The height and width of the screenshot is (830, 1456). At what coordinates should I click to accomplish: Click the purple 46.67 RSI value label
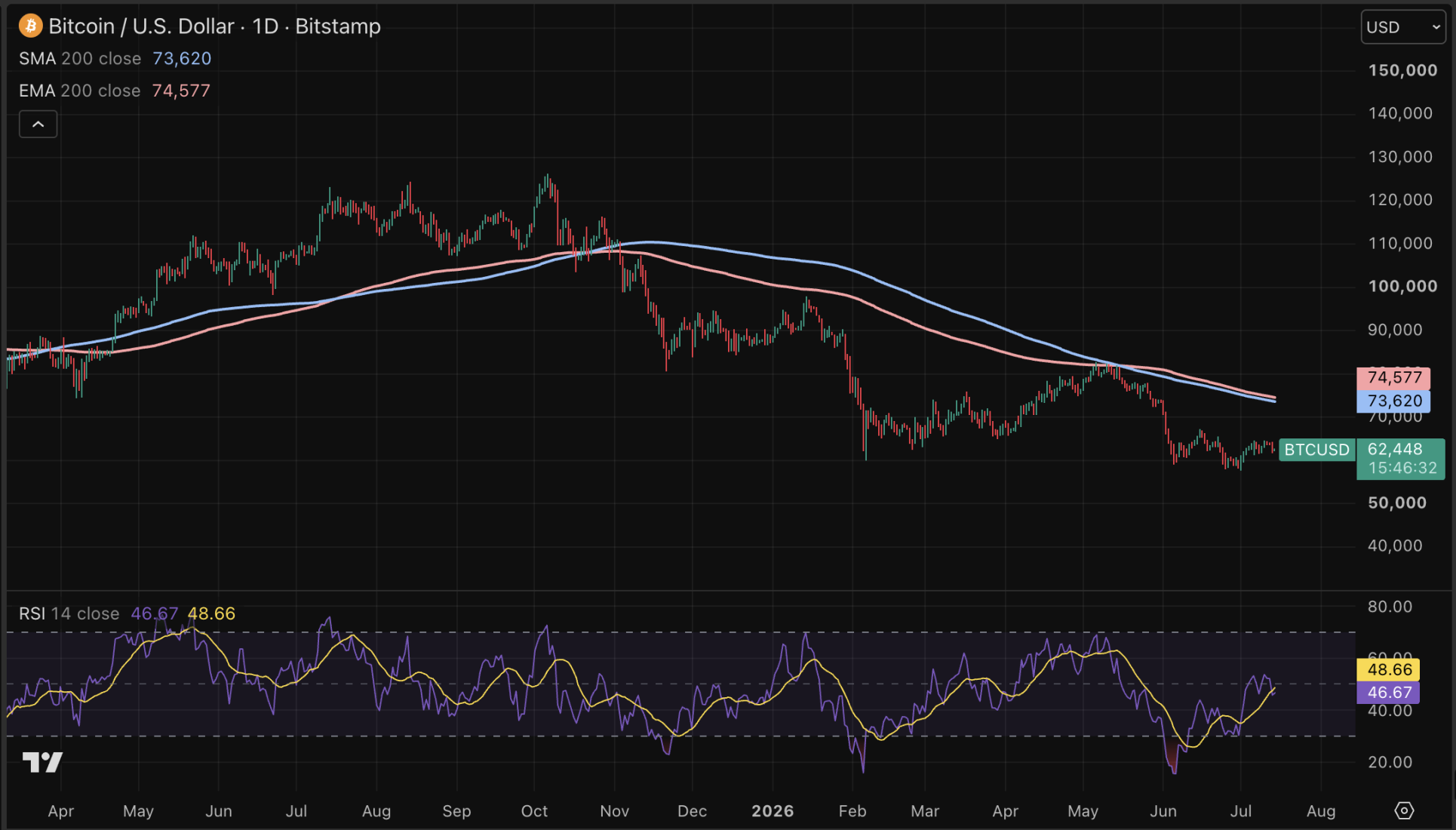click(x=1388, y=693)
